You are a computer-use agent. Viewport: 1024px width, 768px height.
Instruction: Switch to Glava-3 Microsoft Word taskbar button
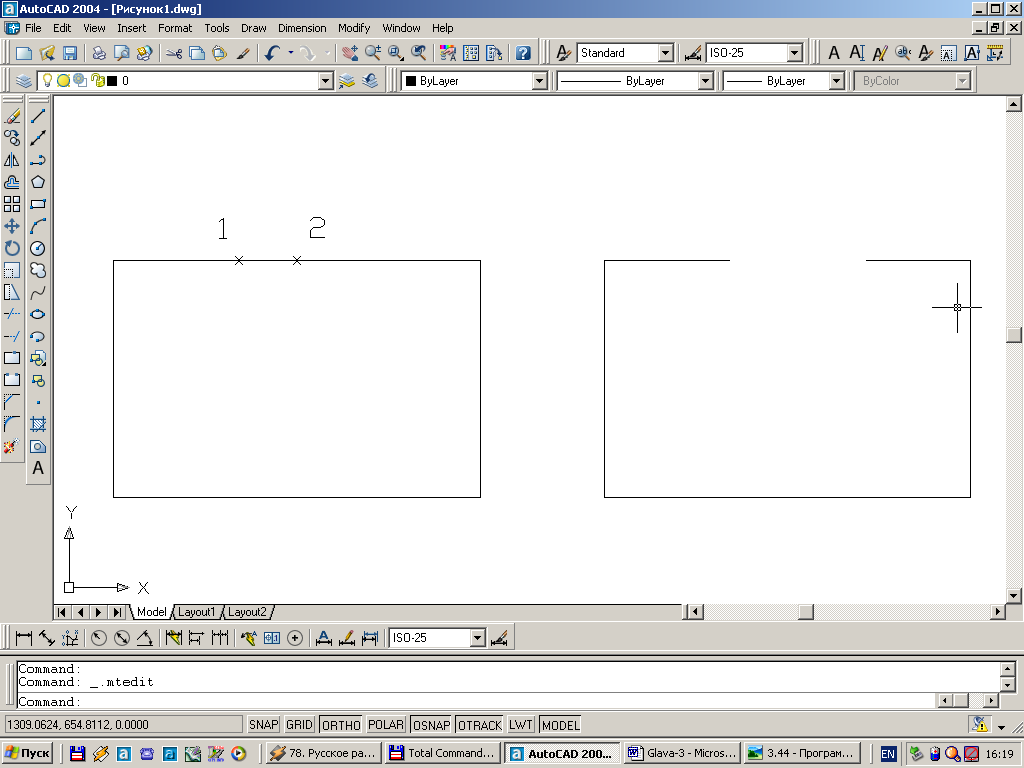[x=682, y=754]
